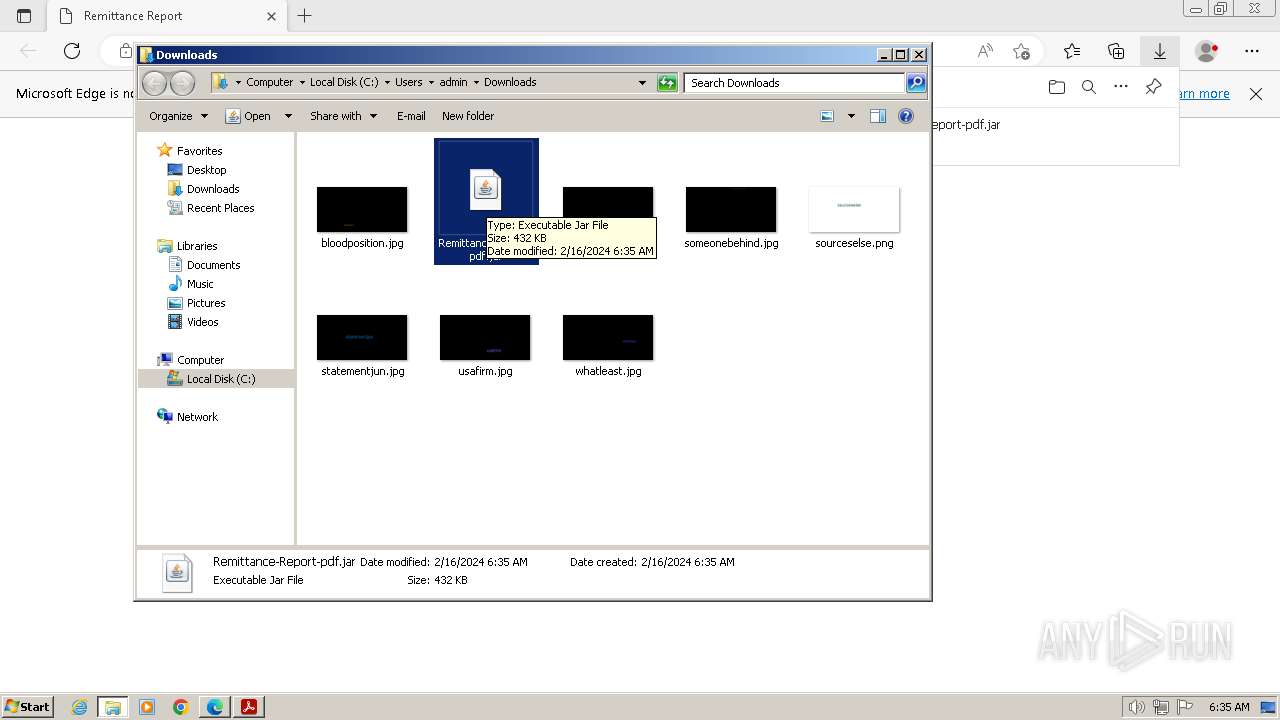Click the taskbar volume icon
The image size is (1280, 720).
pyautogui.click(x=1136, y=707)
